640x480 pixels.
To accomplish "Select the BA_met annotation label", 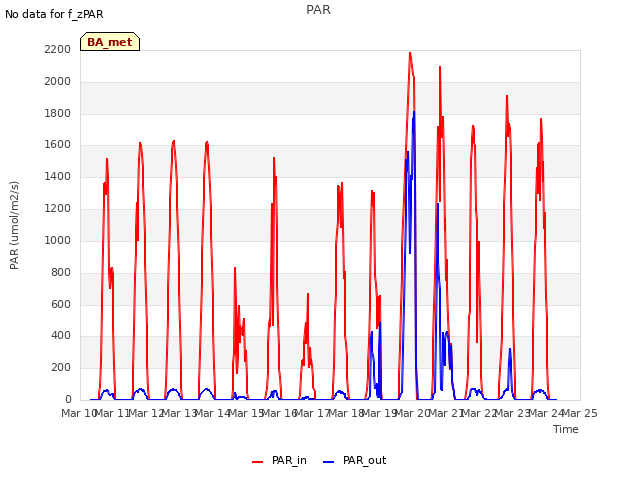I will tap(110, 42).
